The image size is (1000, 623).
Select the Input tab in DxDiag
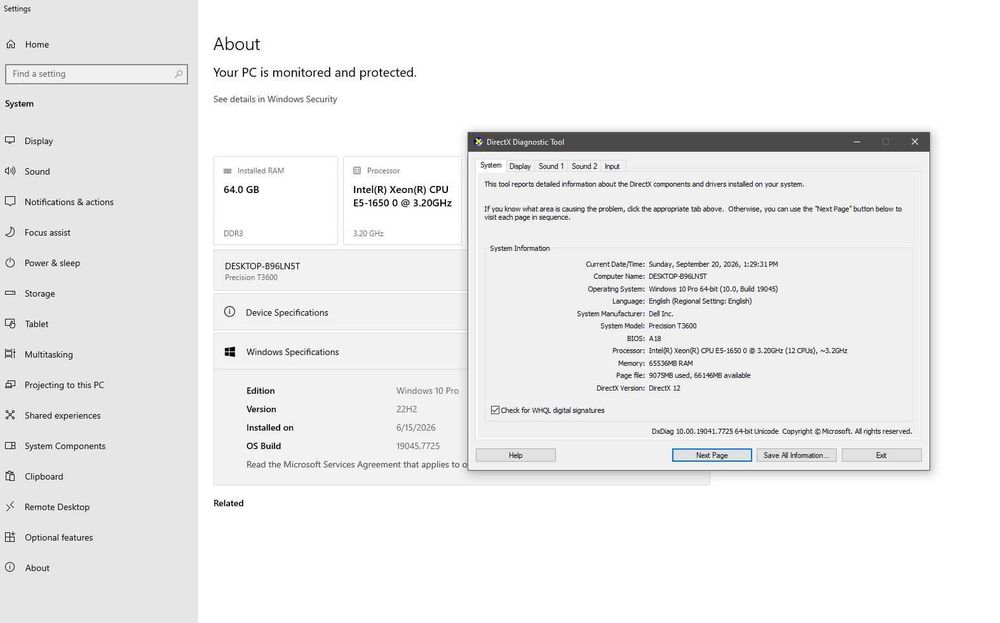[x=612, y=166]
